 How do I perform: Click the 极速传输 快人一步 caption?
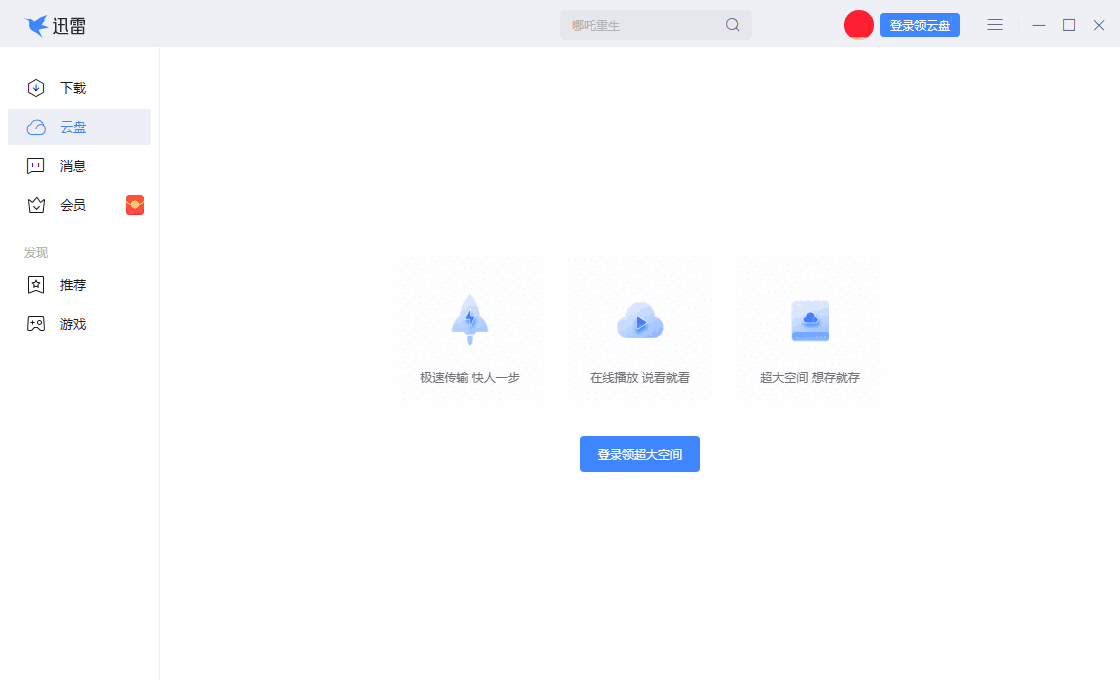point(470,377)
